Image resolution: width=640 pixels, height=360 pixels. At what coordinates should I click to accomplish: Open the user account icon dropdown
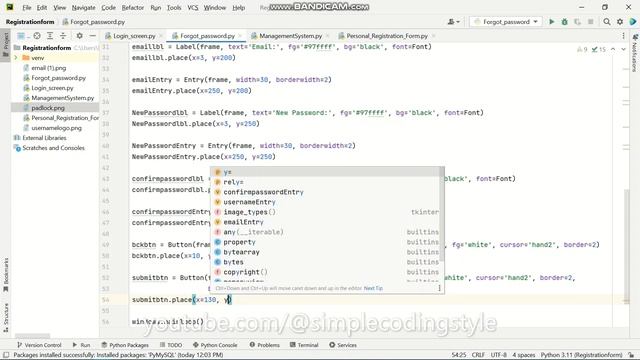coord(453,22)
